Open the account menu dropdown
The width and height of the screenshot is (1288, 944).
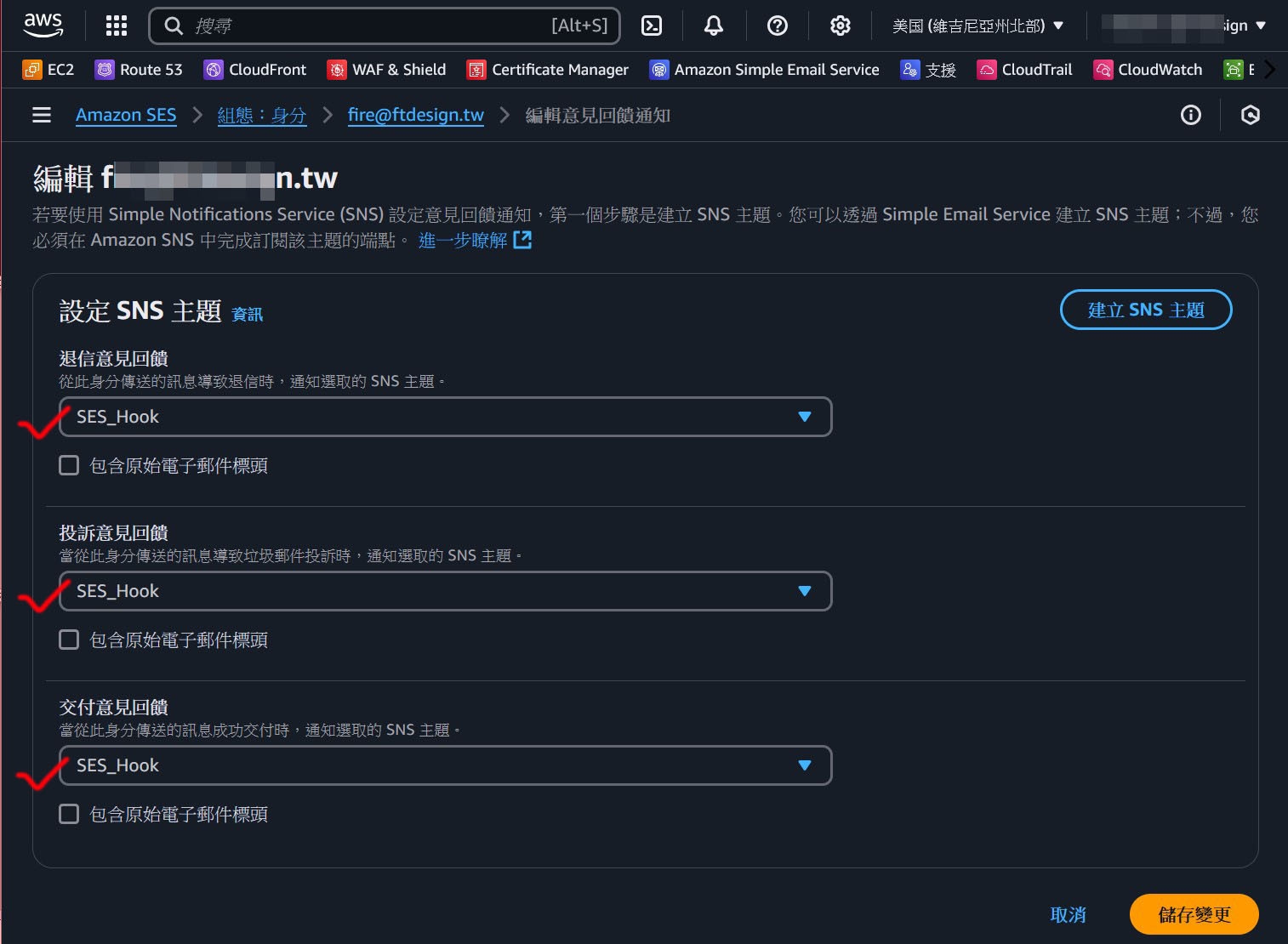[x=1184, y=26]
